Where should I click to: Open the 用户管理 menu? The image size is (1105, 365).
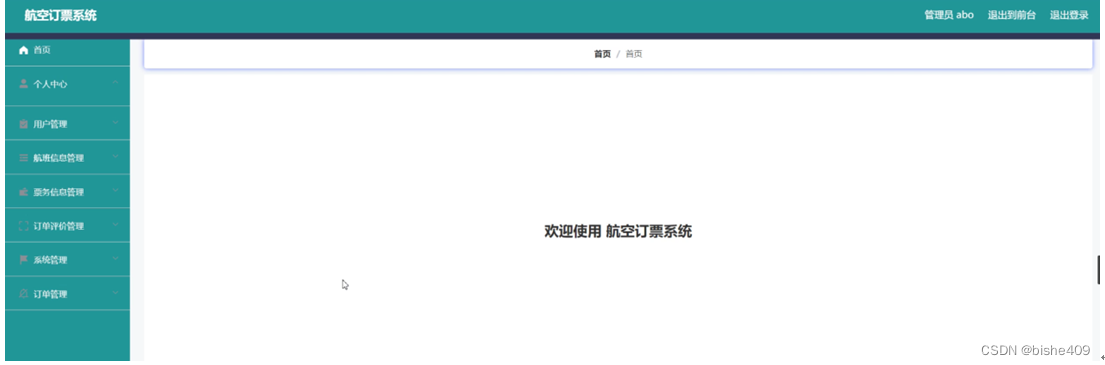click(x=68, y=124)
